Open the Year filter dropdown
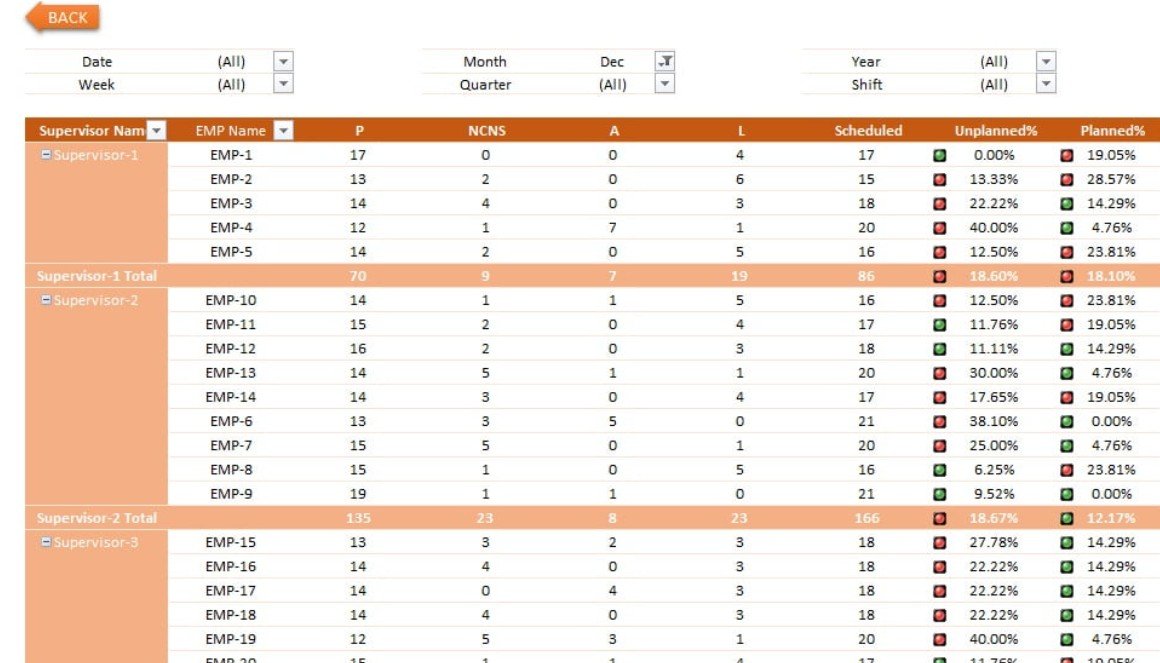 1046,61
